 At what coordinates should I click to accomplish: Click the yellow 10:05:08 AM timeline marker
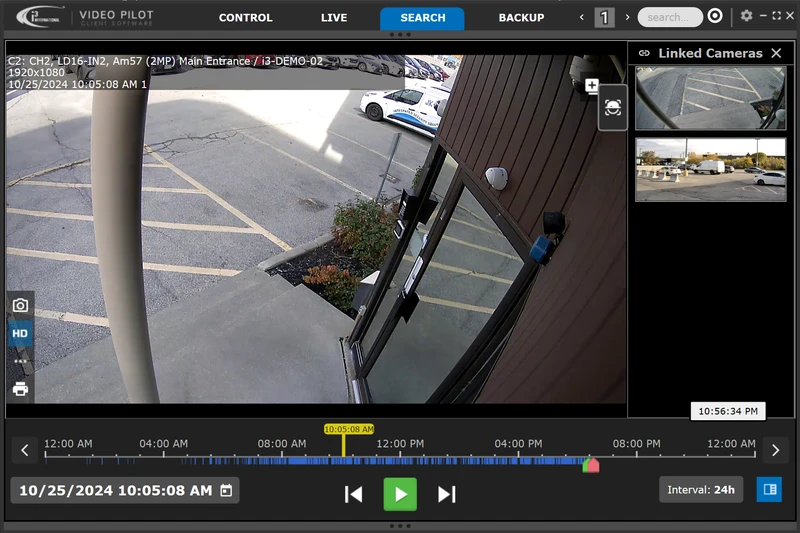(348, 429)
